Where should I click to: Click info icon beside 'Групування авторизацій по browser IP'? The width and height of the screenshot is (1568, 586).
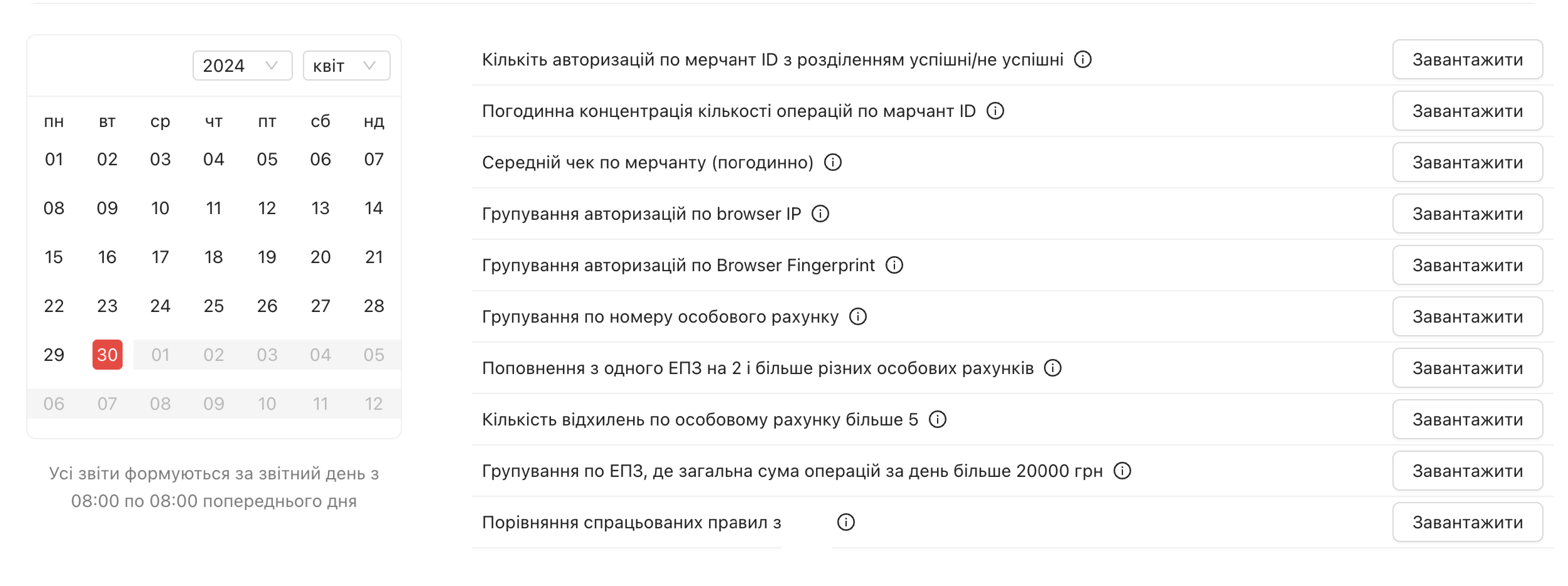pos(820,214)
